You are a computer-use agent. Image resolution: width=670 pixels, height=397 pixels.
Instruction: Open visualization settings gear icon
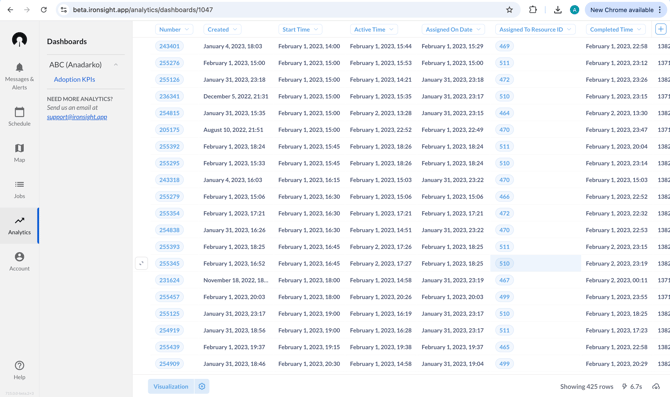(202, 386)
